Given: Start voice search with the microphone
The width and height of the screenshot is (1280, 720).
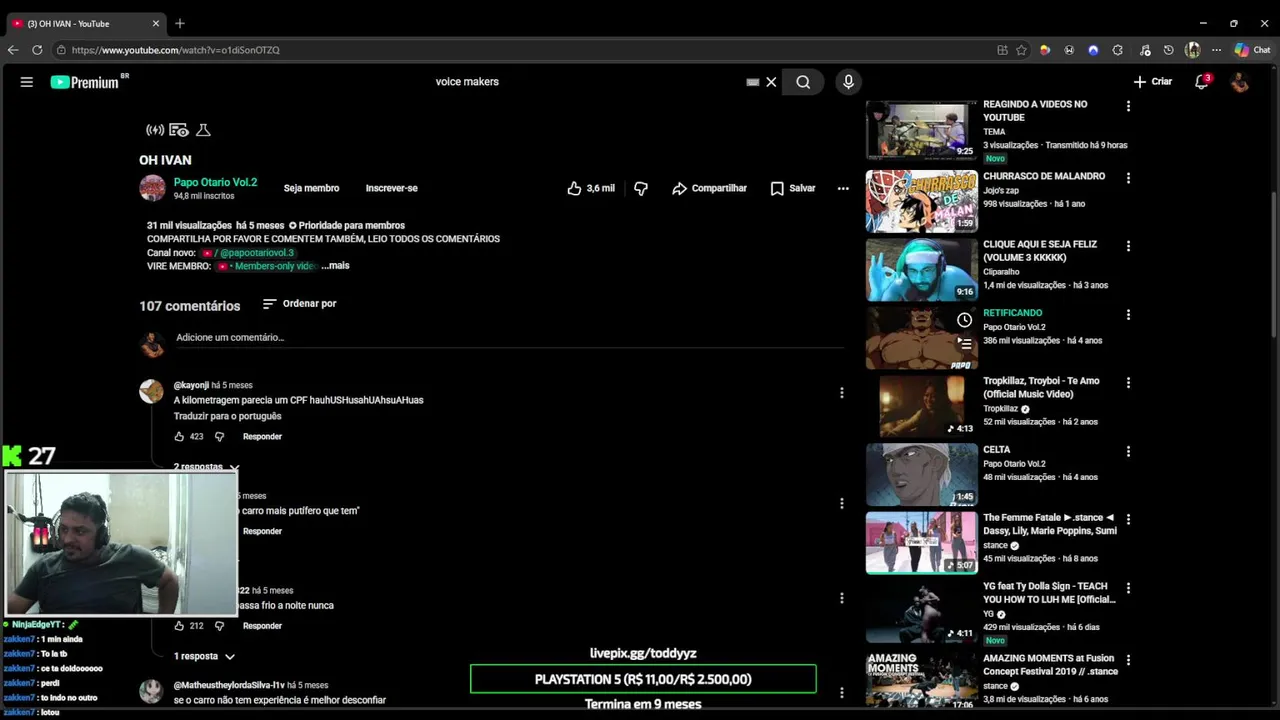Looking at the screenshot, I should (x=848, y=82).
